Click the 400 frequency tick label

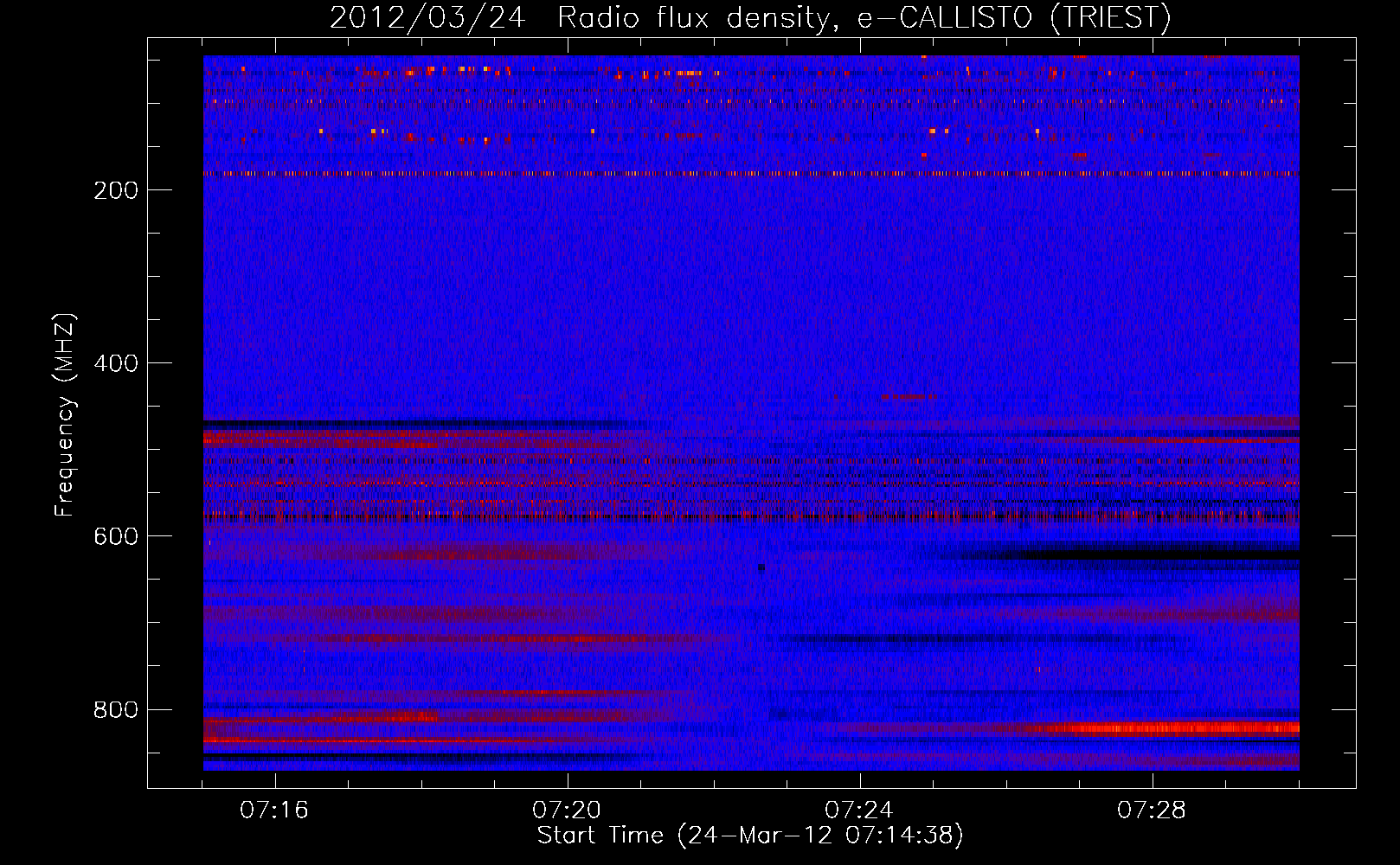pos(115,363)
